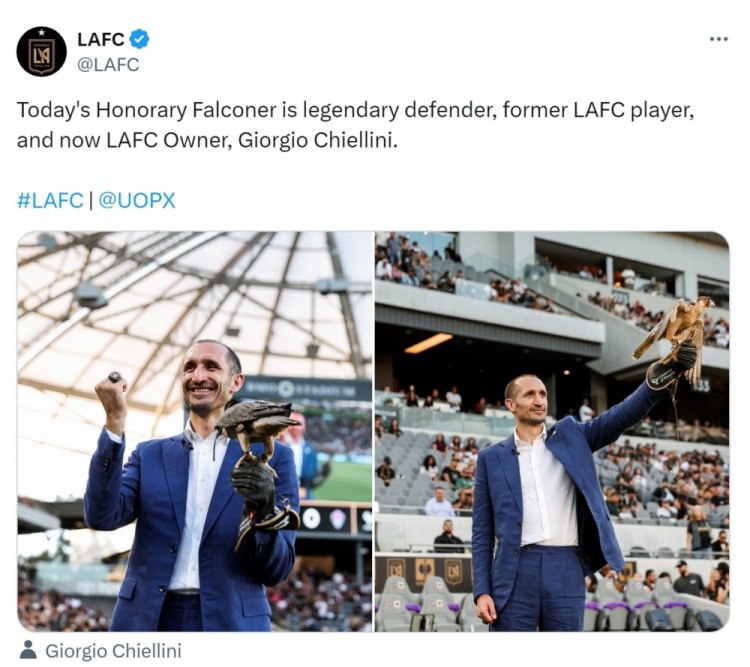Screen dimensions: 750x667
Task: Open the left photo with falcon on glove
Action: 195,432
